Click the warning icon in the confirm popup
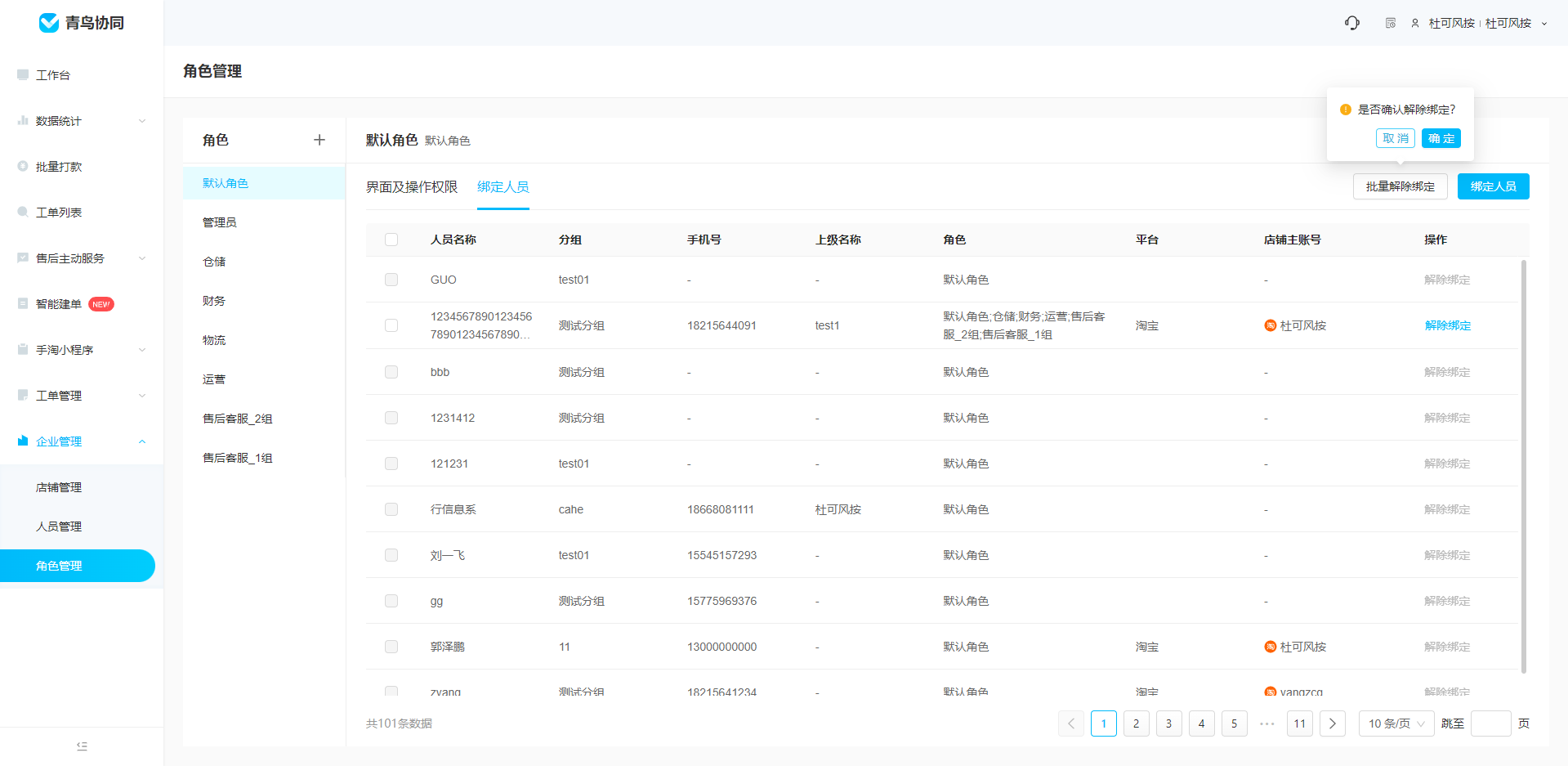The height and width of the screenshot is (766, 1568). pyautogui.click(x=1346, y=110)
